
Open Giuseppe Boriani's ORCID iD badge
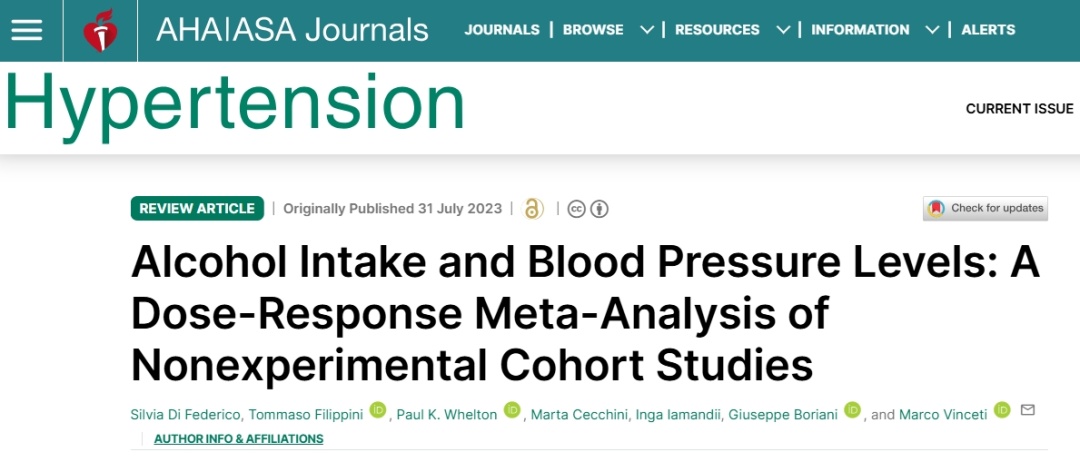852,410
